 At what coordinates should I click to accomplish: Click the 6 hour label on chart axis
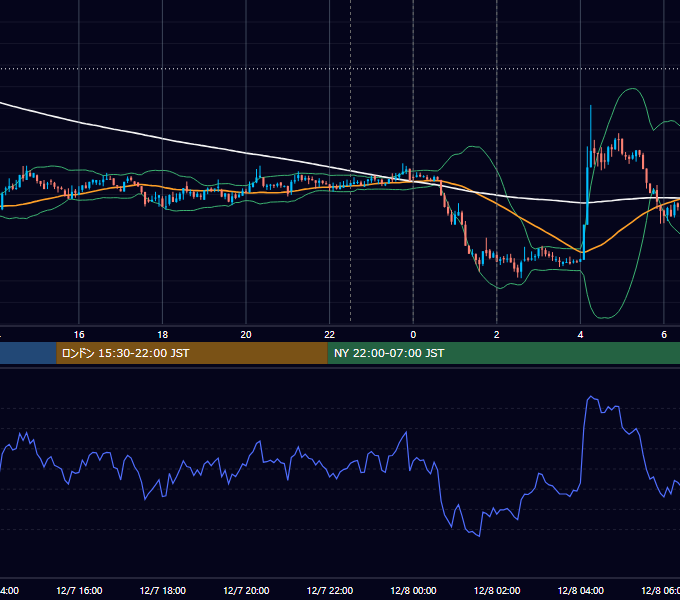664,335
